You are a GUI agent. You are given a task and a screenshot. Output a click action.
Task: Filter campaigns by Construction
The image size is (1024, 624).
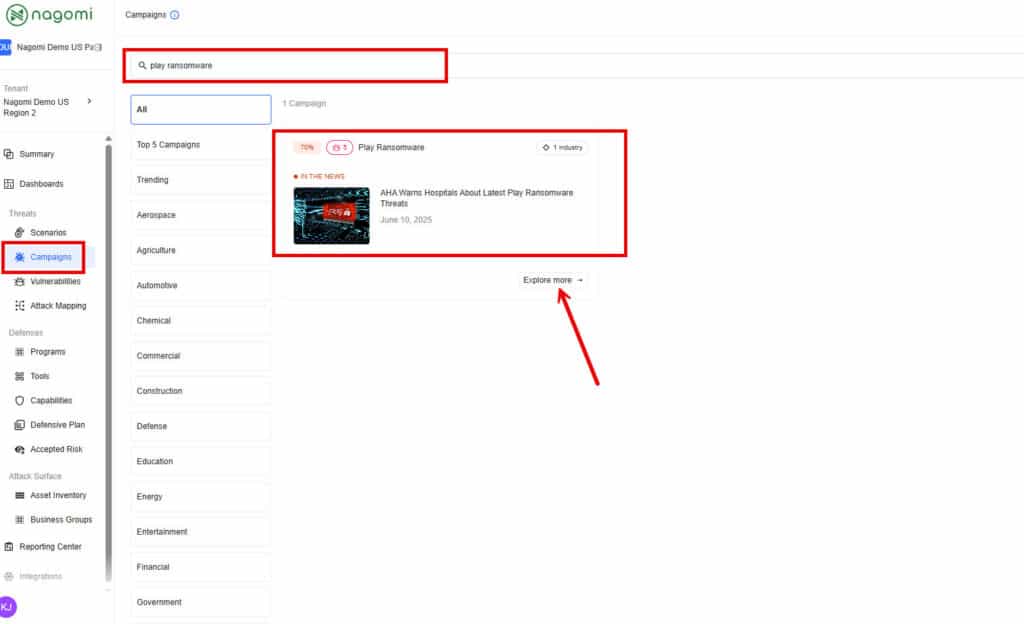tap(200, 391)
